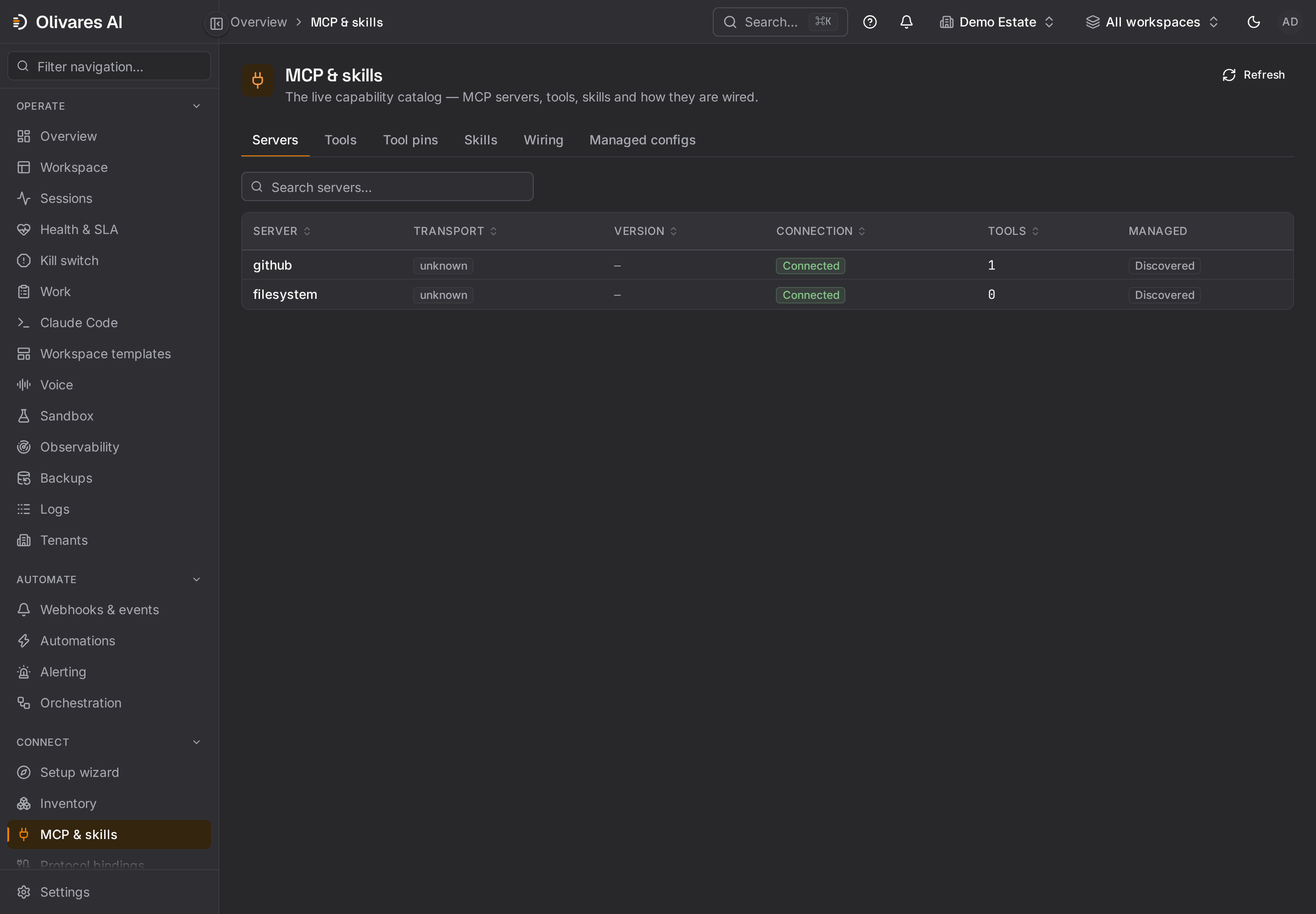Click the Orchestration workflow icon

(x=23, y=703)
